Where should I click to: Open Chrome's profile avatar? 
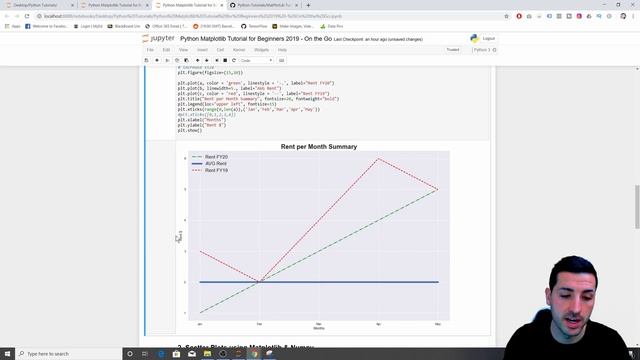623,16
